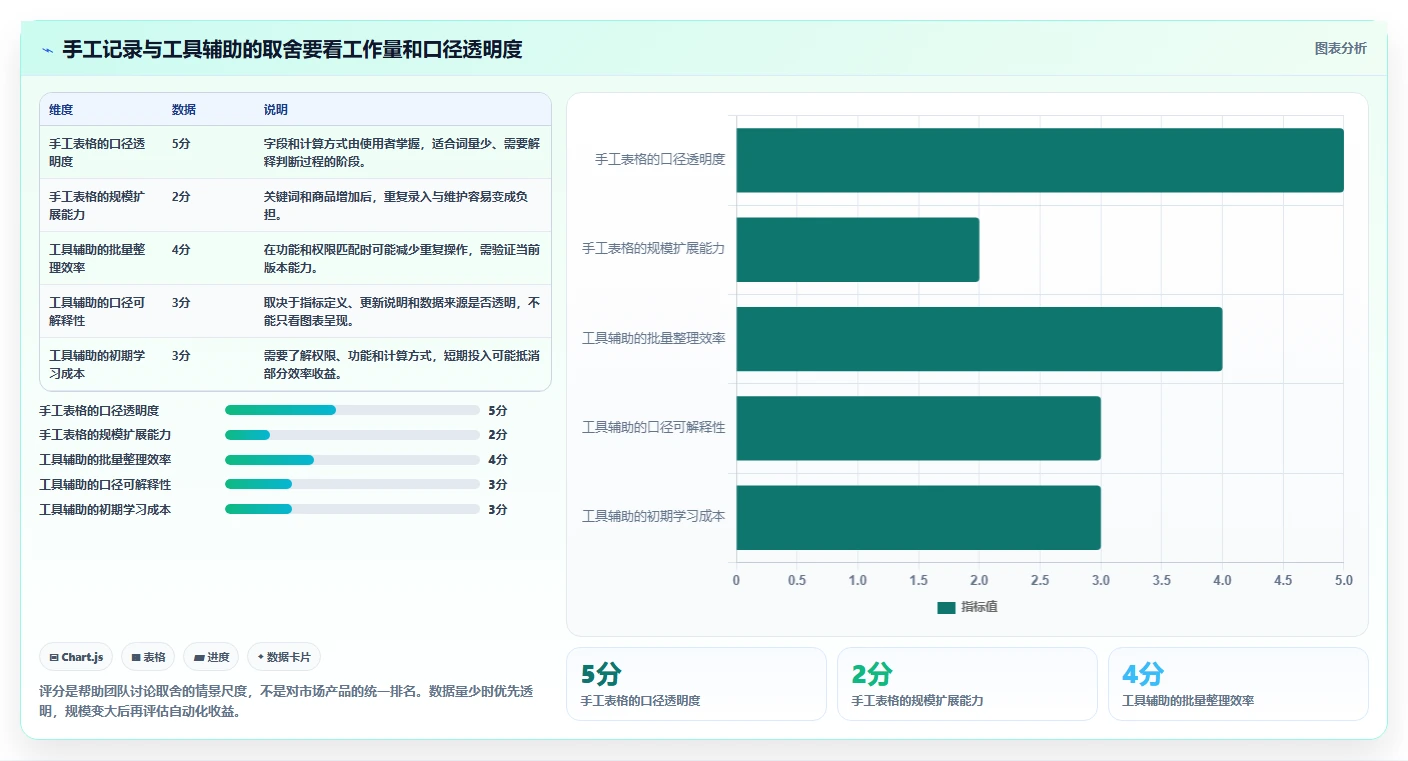Click the 4分 label beside the progress bar
The height and width of the screenshot is (761, 1408).
pyautogui.click(x=498, y=460)
